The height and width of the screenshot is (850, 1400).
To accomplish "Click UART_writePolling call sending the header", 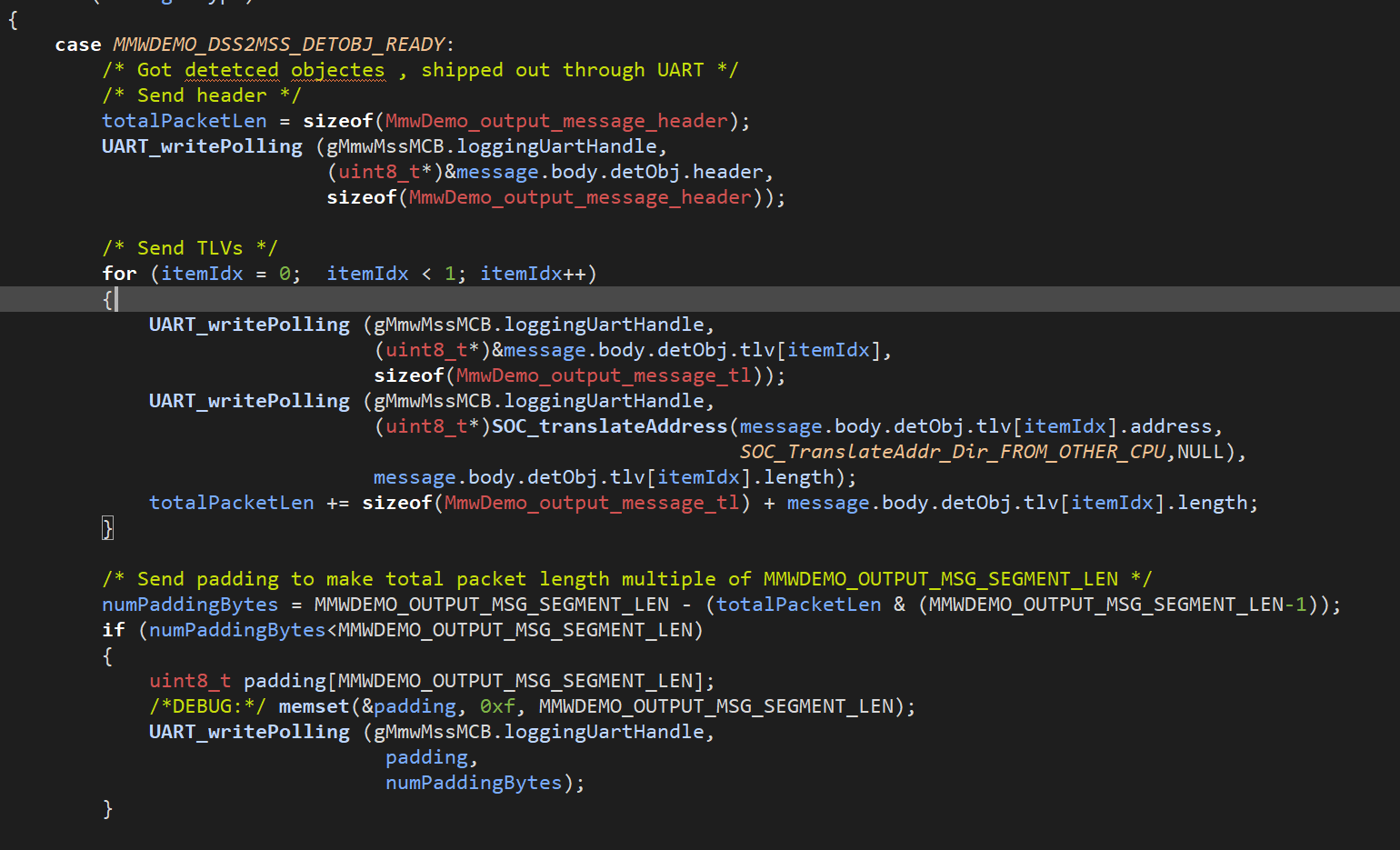I will (x=202, y=146).
